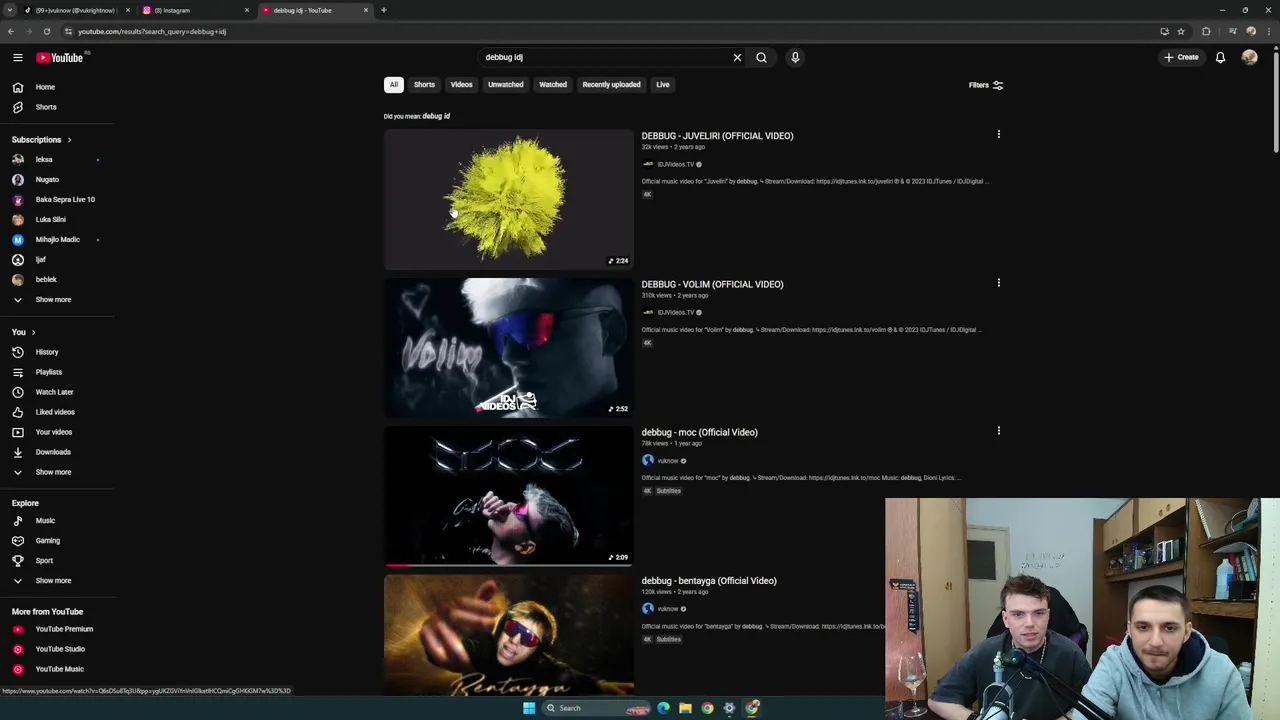
Task: Click the Create button
Action: 1181,57
